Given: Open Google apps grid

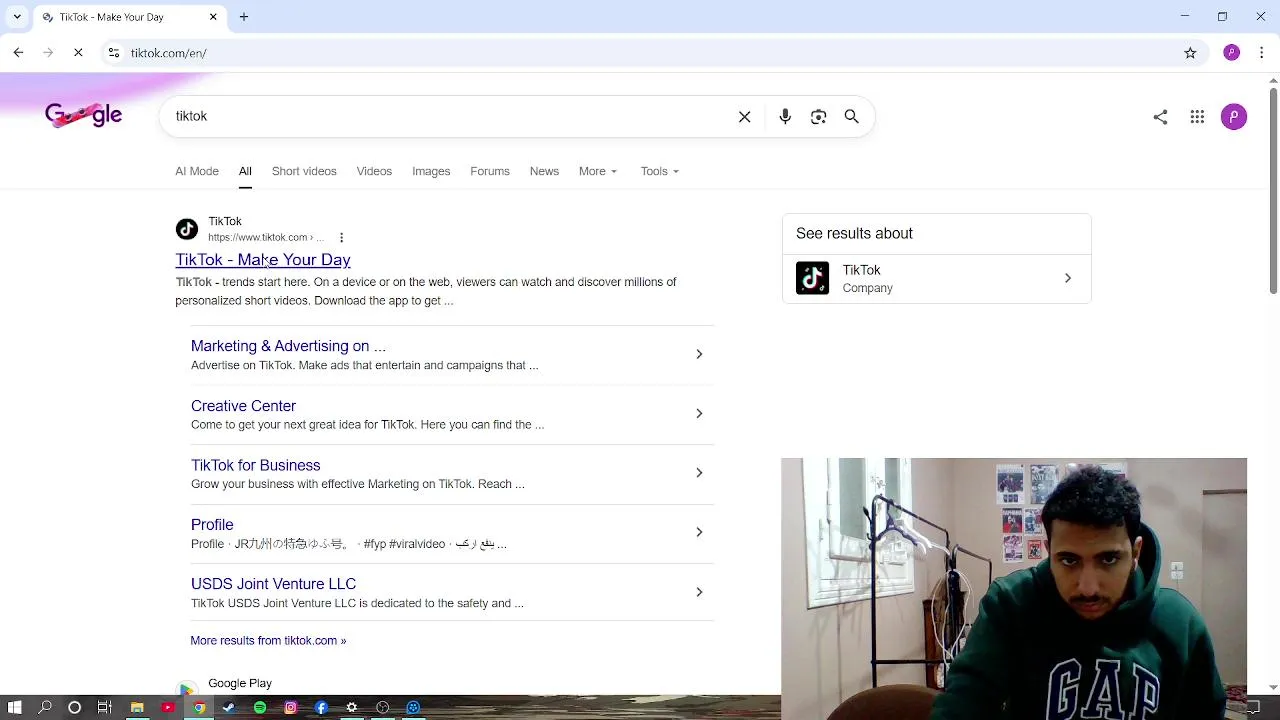Looking at the screenshot, I should (1197, 117).
